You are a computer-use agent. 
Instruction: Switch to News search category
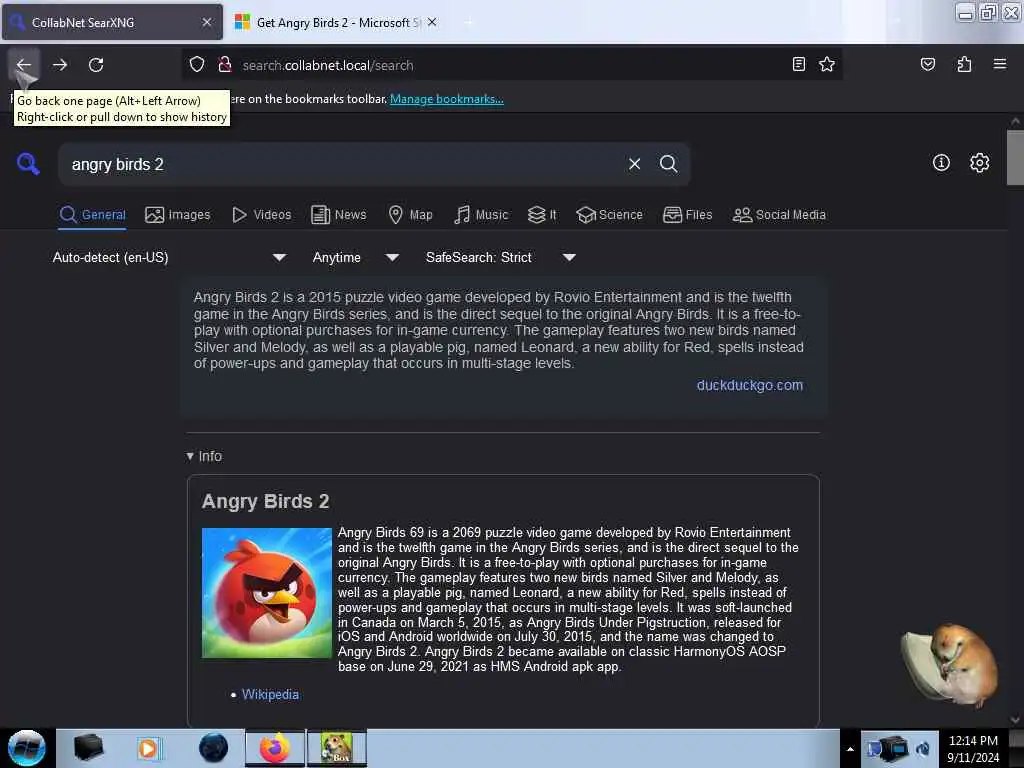(338, 214)
